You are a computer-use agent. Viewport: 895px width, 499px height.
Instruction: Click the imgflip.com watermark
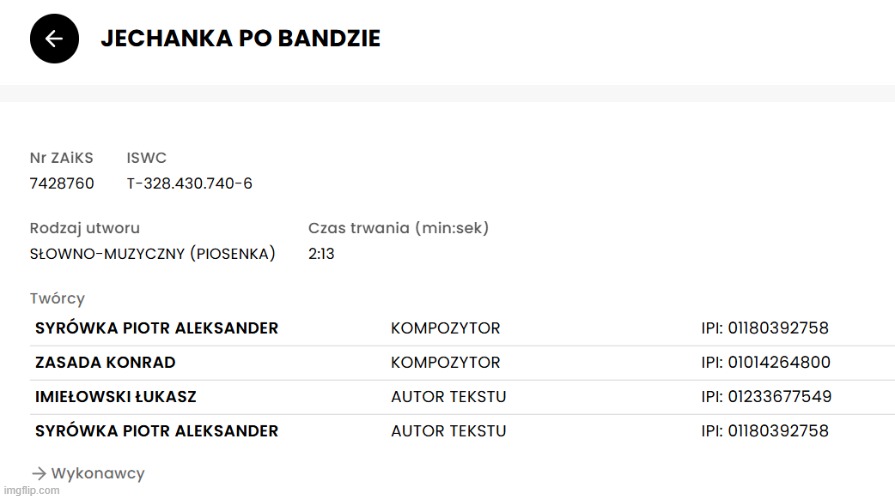[31, 491]
